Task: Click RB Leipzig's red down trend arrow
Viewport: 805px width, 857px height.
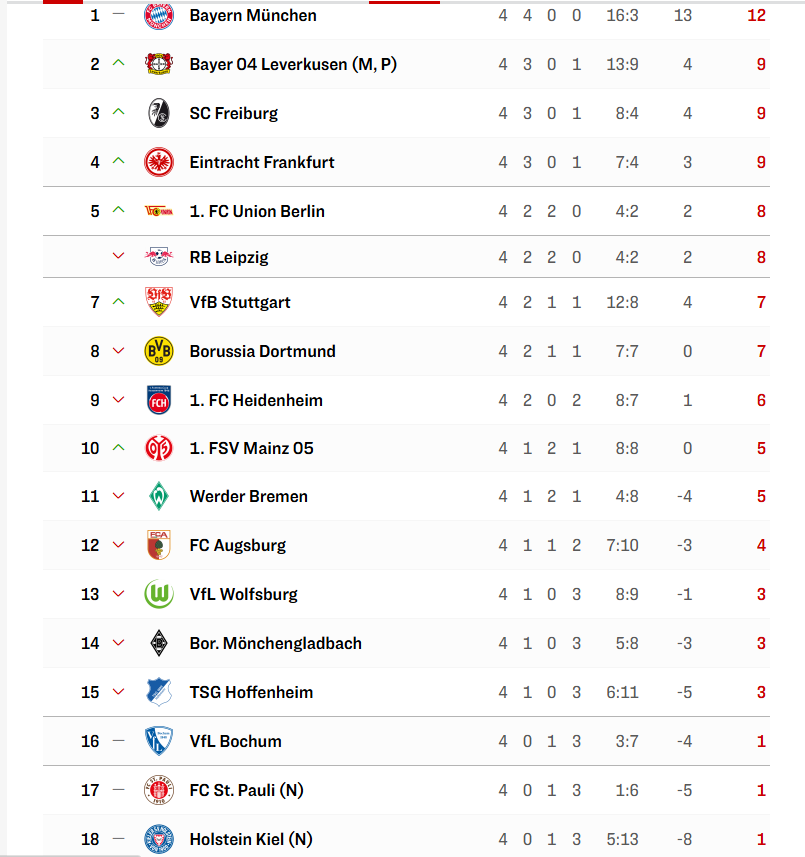Action: (119, 256)
